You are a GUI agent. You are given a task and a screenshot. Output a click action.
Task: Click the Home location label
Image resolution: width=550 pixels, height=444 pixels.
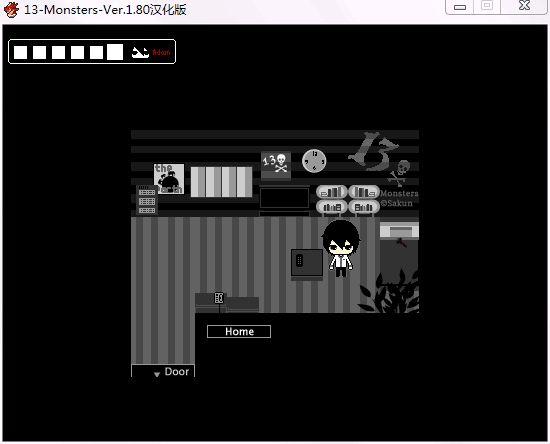(x=239, y=331)
